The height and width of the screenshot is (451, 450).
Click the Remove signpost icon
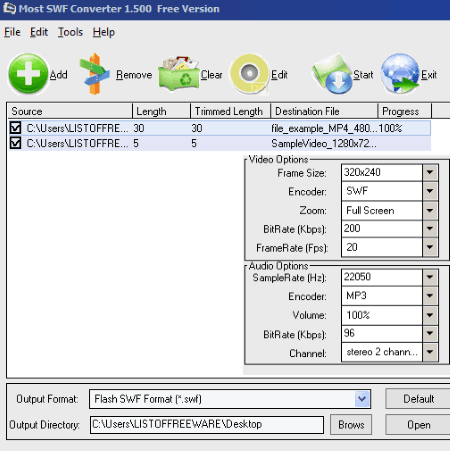coord(95,74)
